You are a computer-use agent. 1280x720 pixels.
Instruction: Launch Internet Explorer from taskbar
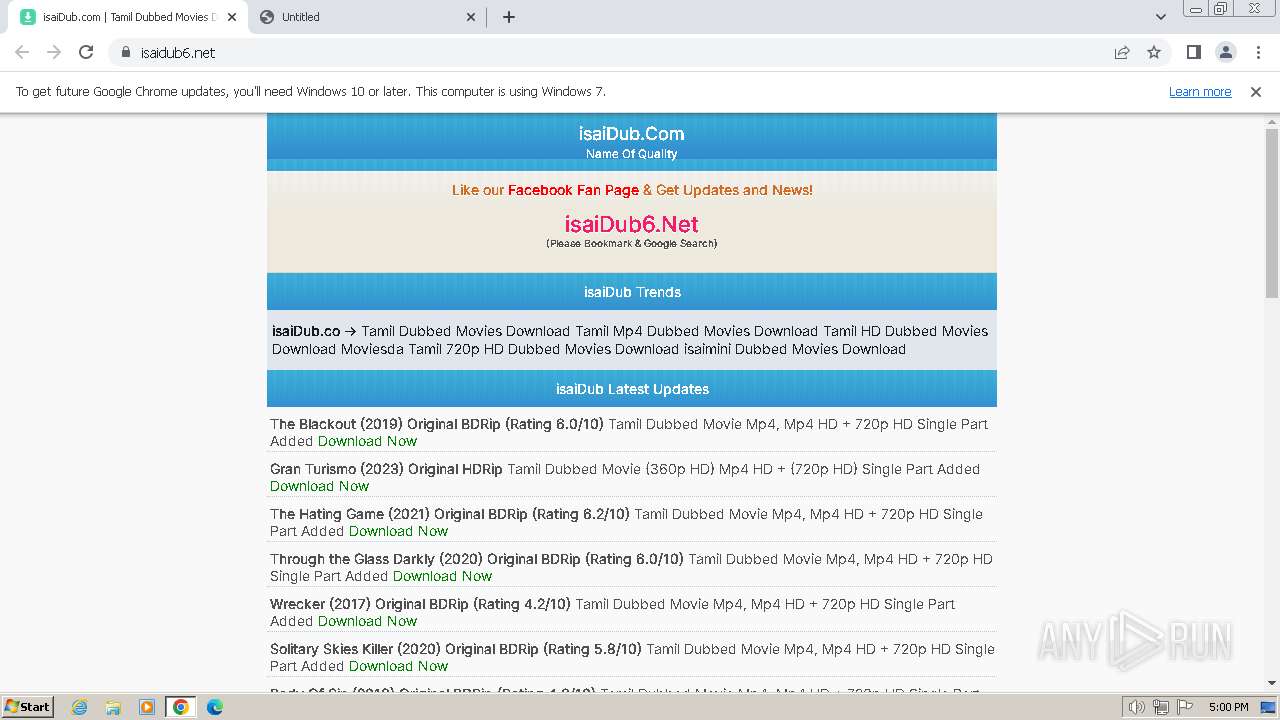click(79, 707)
